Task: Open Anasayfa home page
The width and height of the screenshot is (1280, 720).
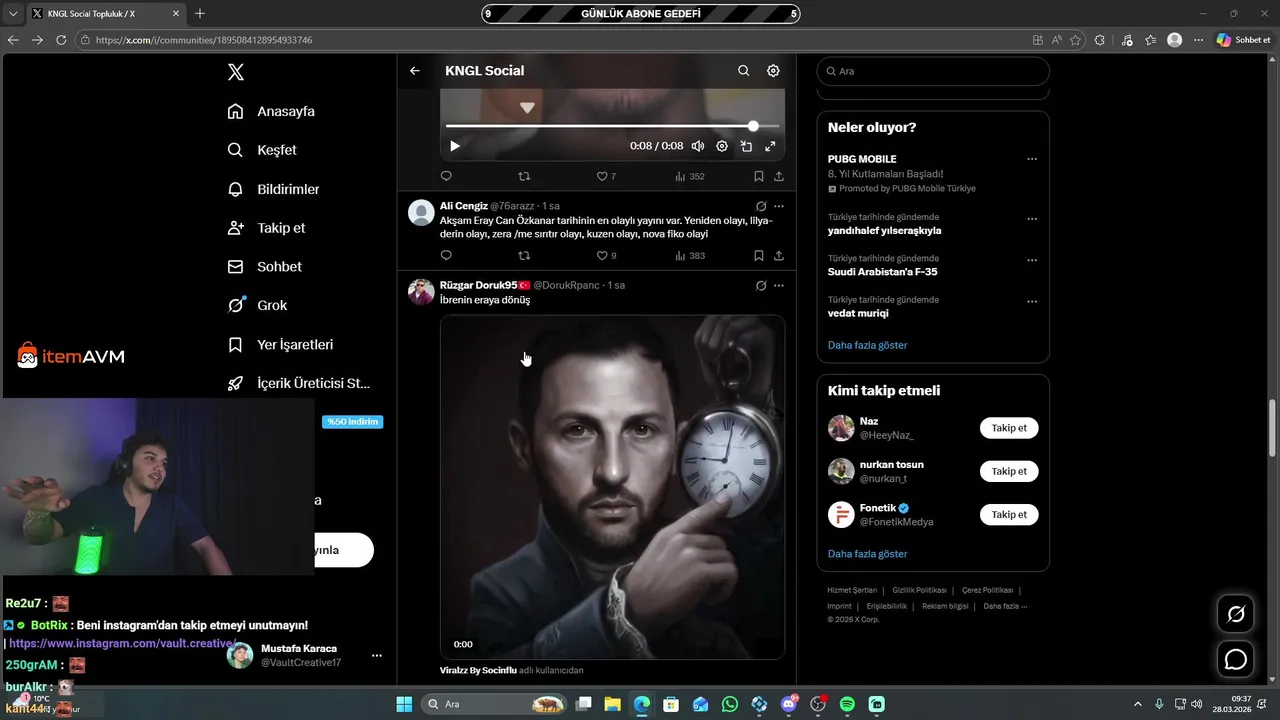Action: click(x=271, y=111)
